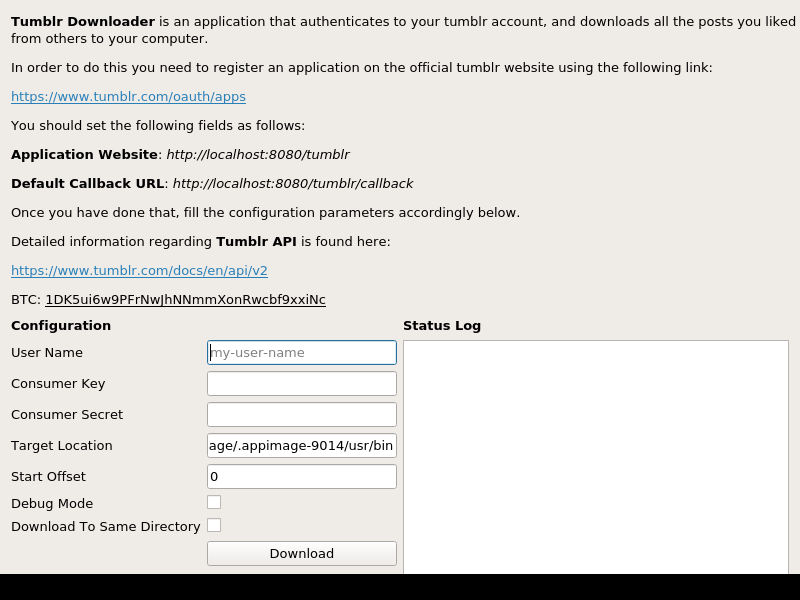Click the Consumer Key label

click(58, 384)
